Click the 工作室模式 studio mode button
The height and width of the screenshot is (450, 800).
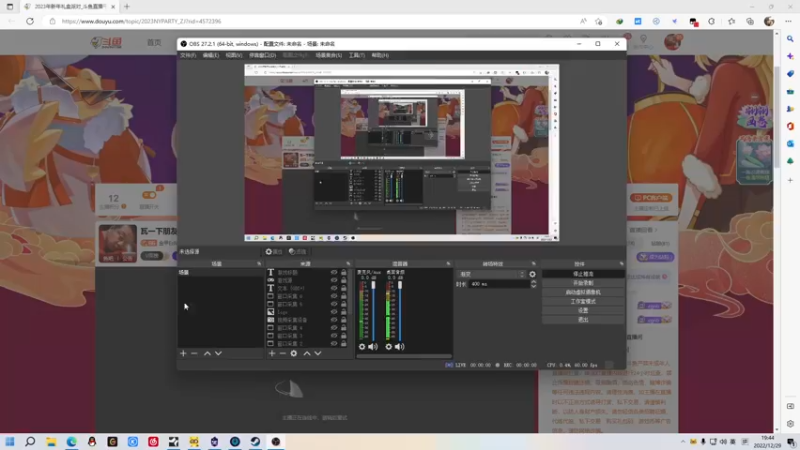(x=583, y=302)
